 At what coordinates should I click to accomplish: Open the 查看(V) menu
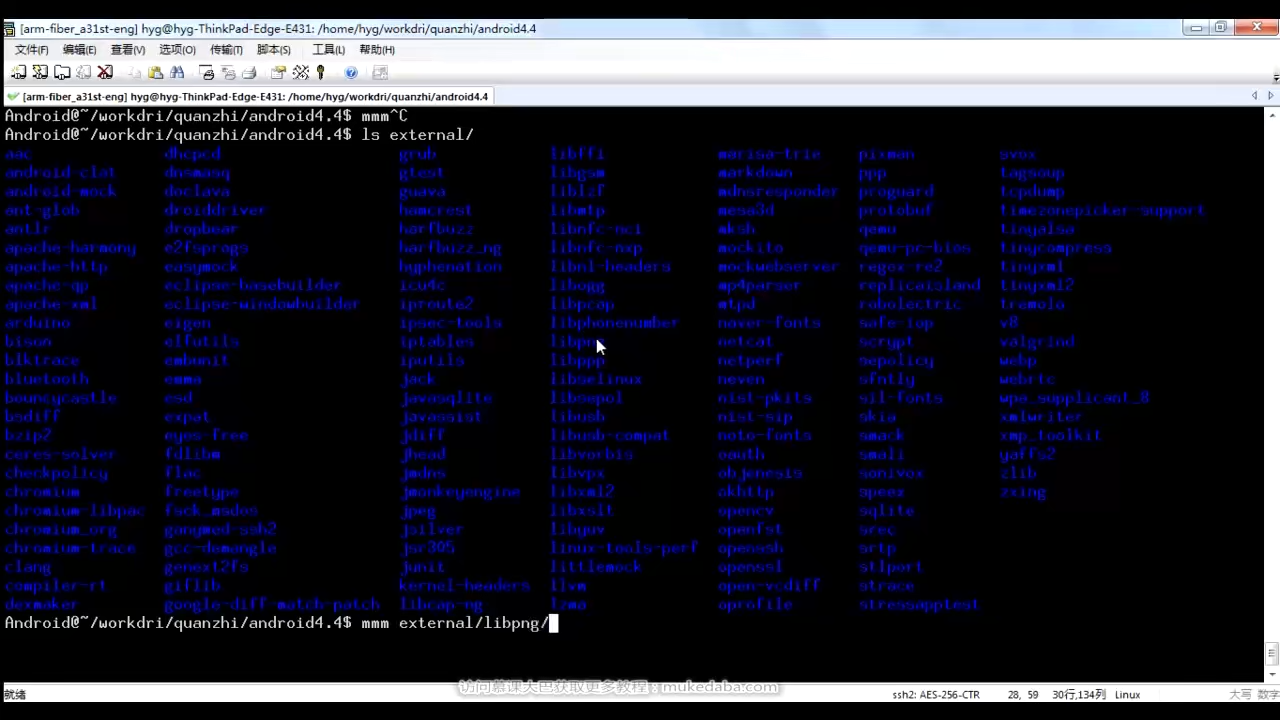128,50
